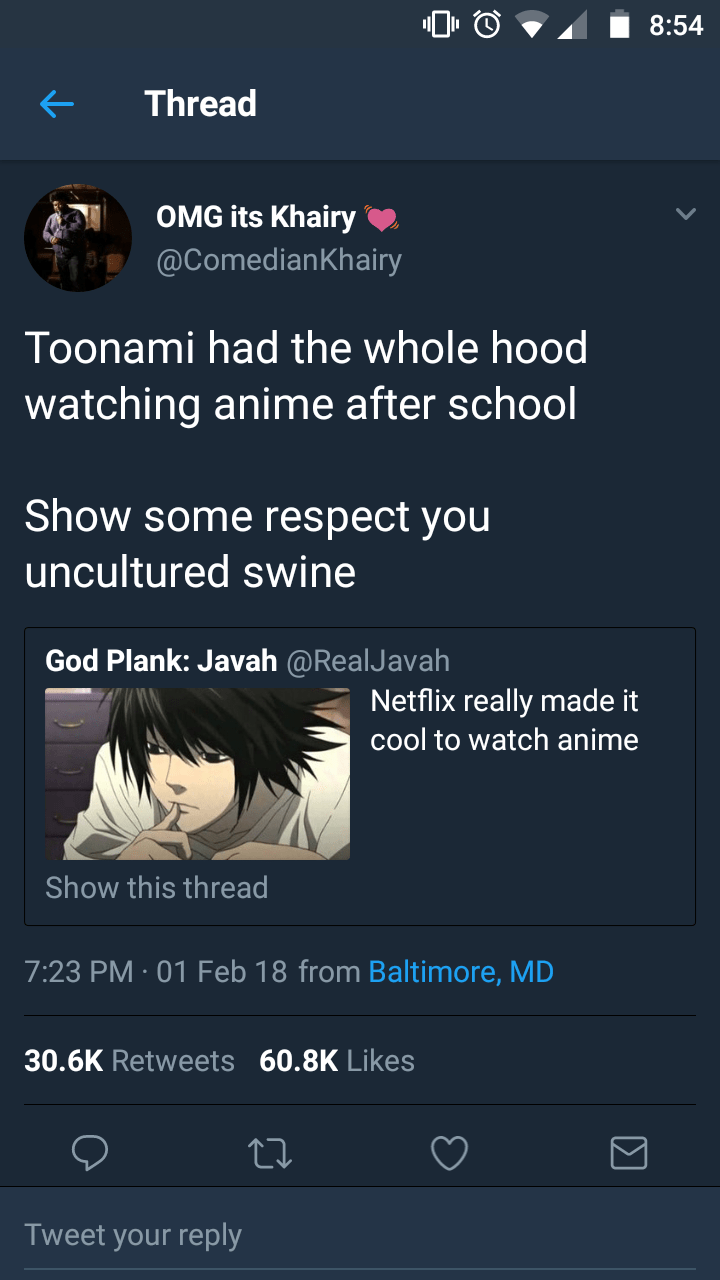720x1280 pixels.
Task: Tap the back arrow icon
Action: point(57,104)
